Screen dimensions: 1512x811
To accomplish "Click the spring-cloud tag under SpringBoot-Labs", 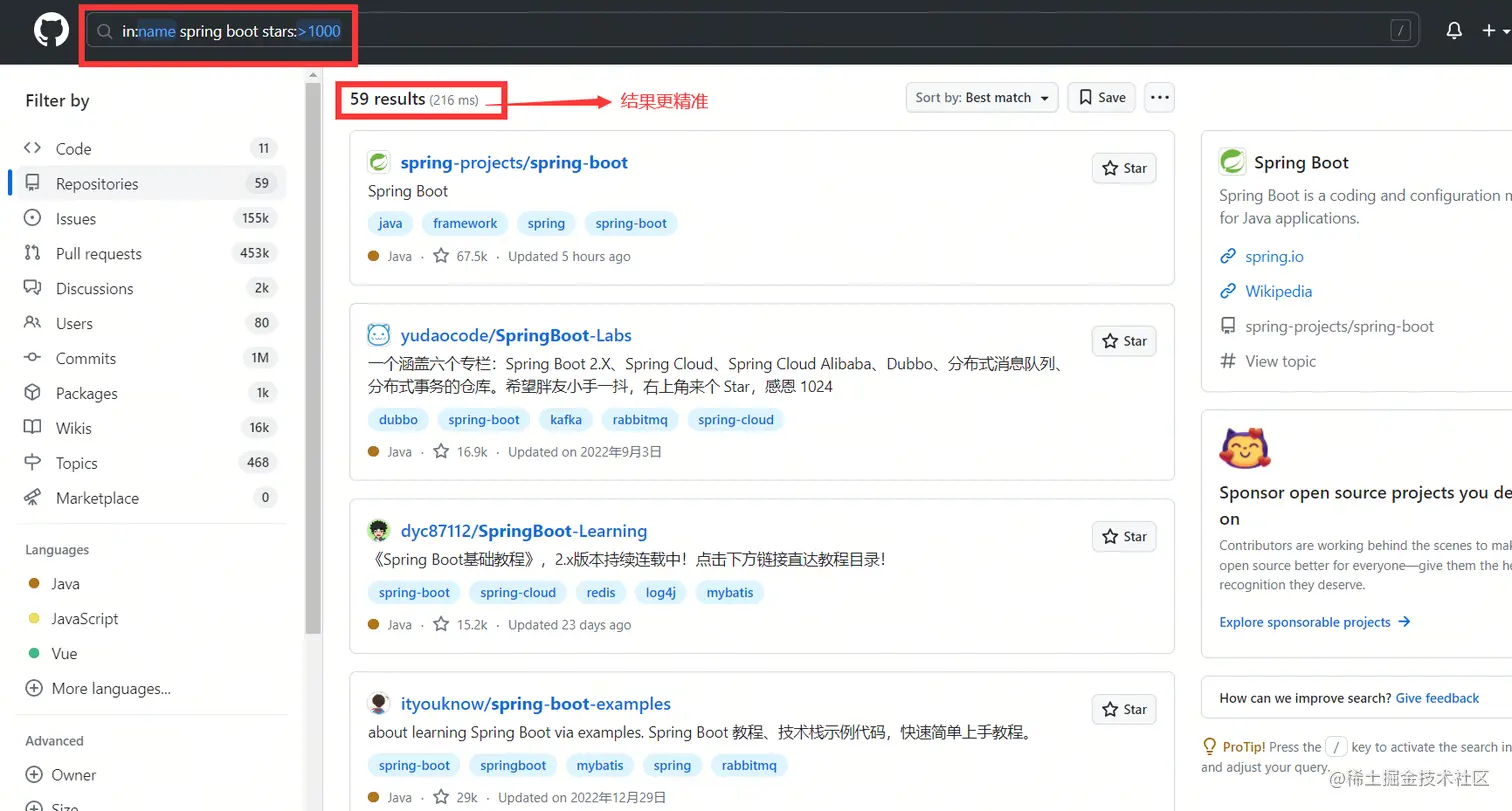I will tap(736, 420).
